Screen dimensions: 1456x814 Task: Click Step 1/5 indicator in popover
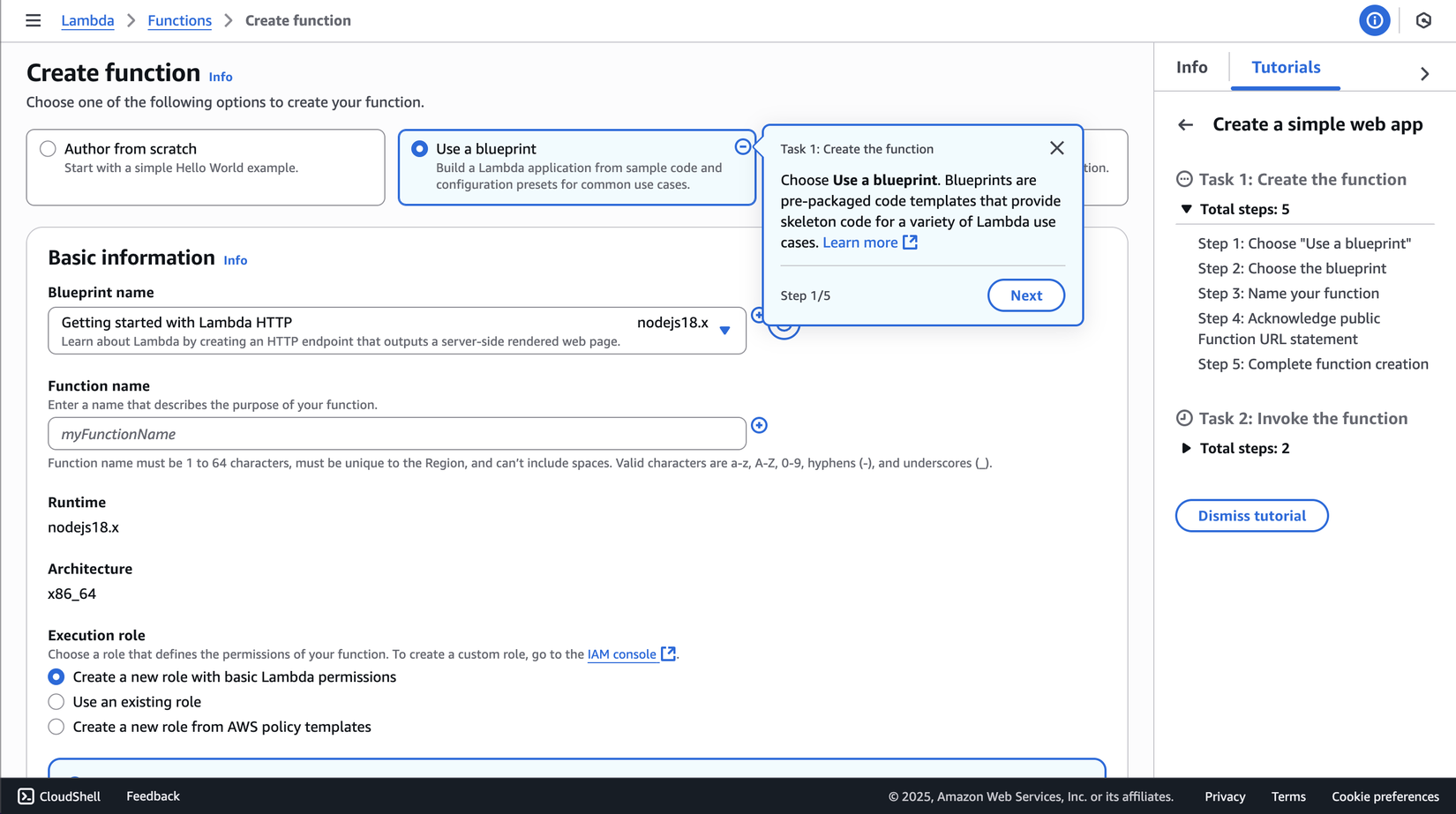click(x=805, y=295)
